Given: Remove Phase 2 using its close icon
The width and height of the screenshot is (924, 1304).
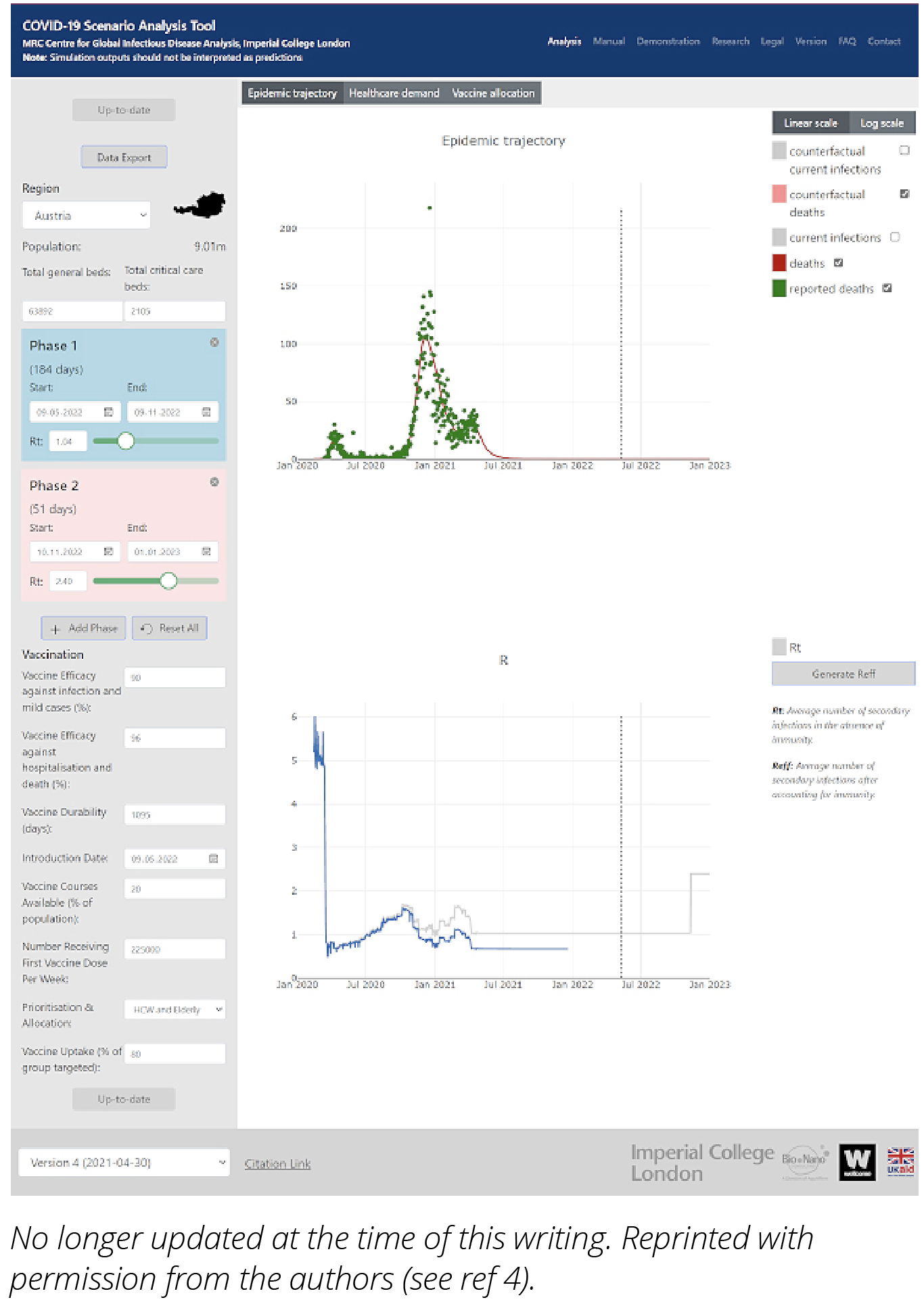Looking at the screenshot, I should click(x=214, y=482).
